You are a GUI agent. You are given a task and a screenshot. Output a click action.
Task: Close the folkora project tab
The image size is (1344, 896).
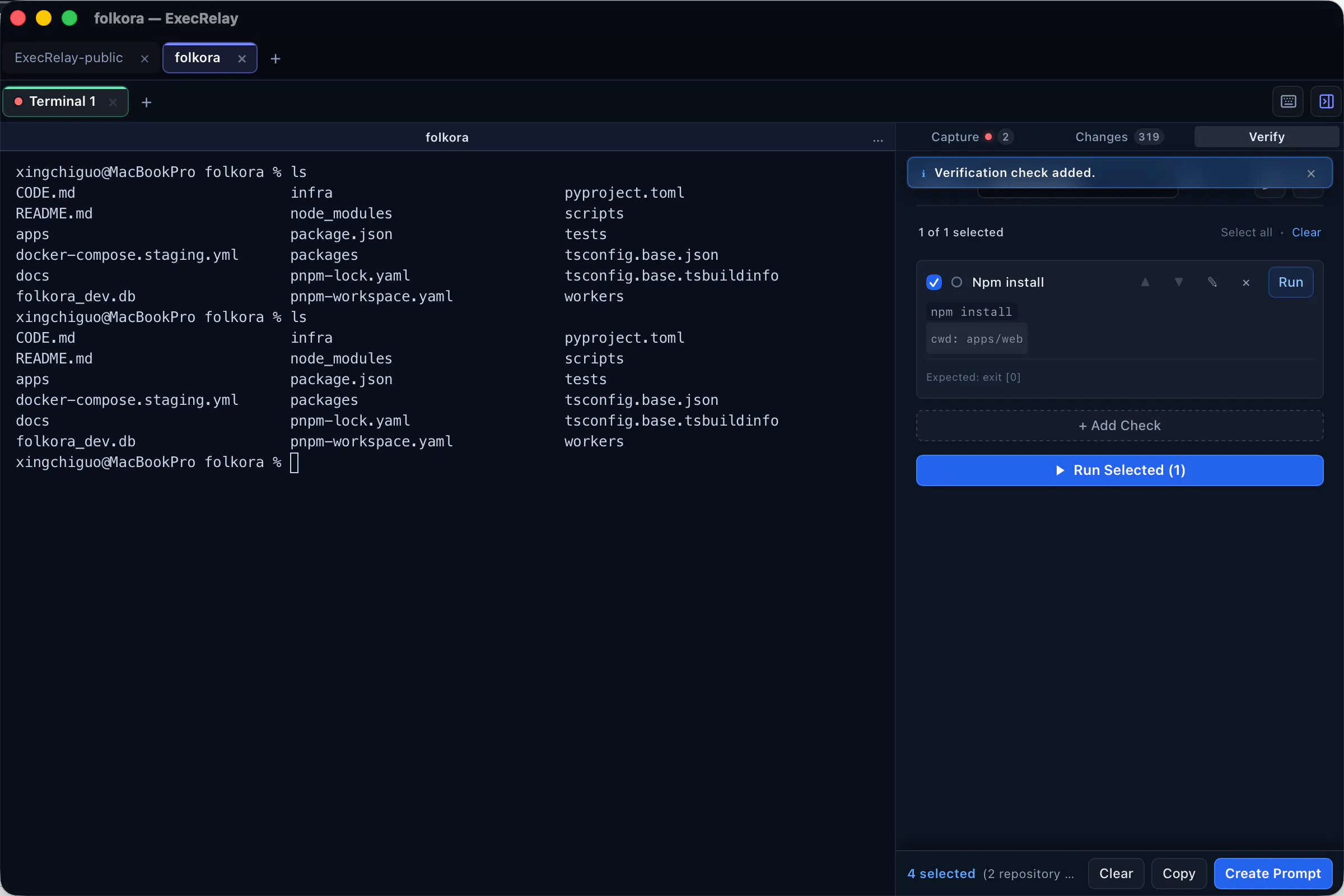(242, 58)
